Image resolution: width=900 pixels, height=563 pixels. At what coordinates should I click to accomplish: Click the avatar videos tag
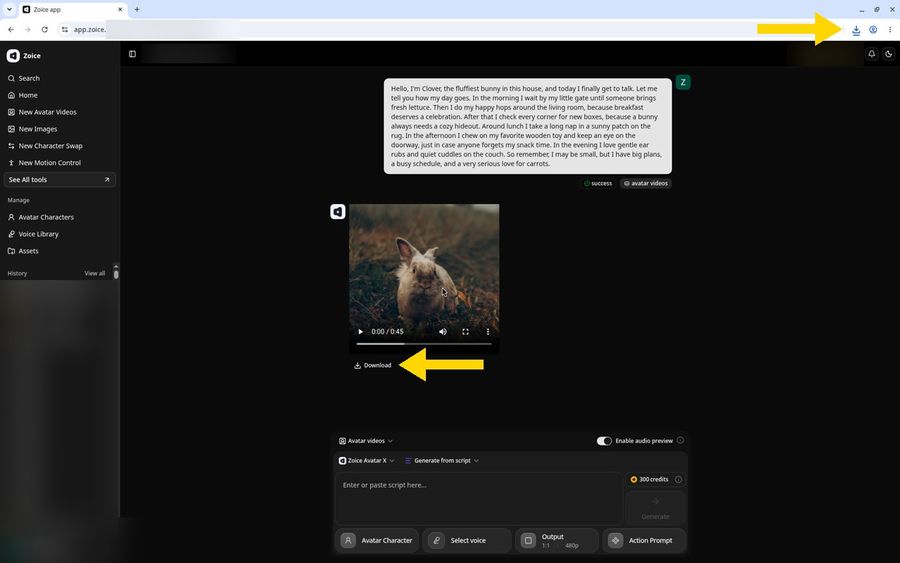(x=646, y=184)
